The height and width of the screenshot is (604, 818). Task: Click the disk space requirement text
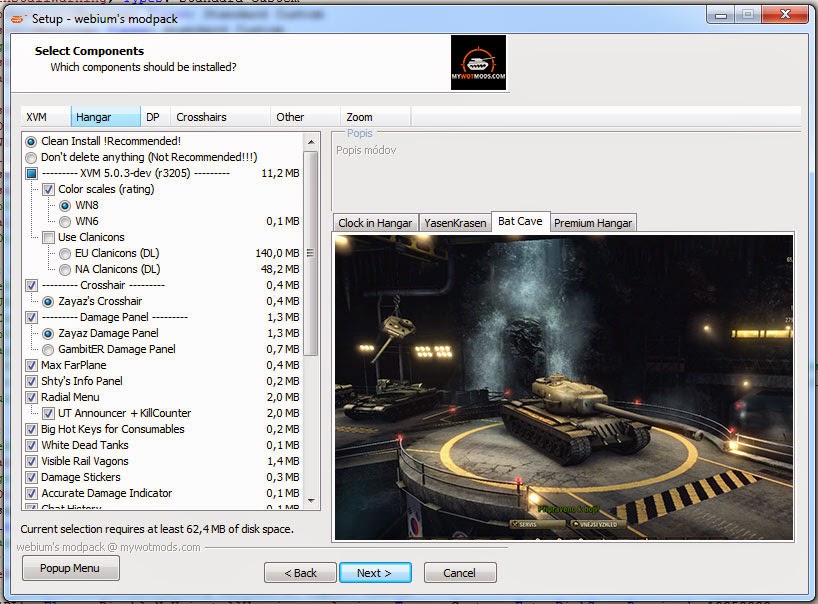point(157,529)
